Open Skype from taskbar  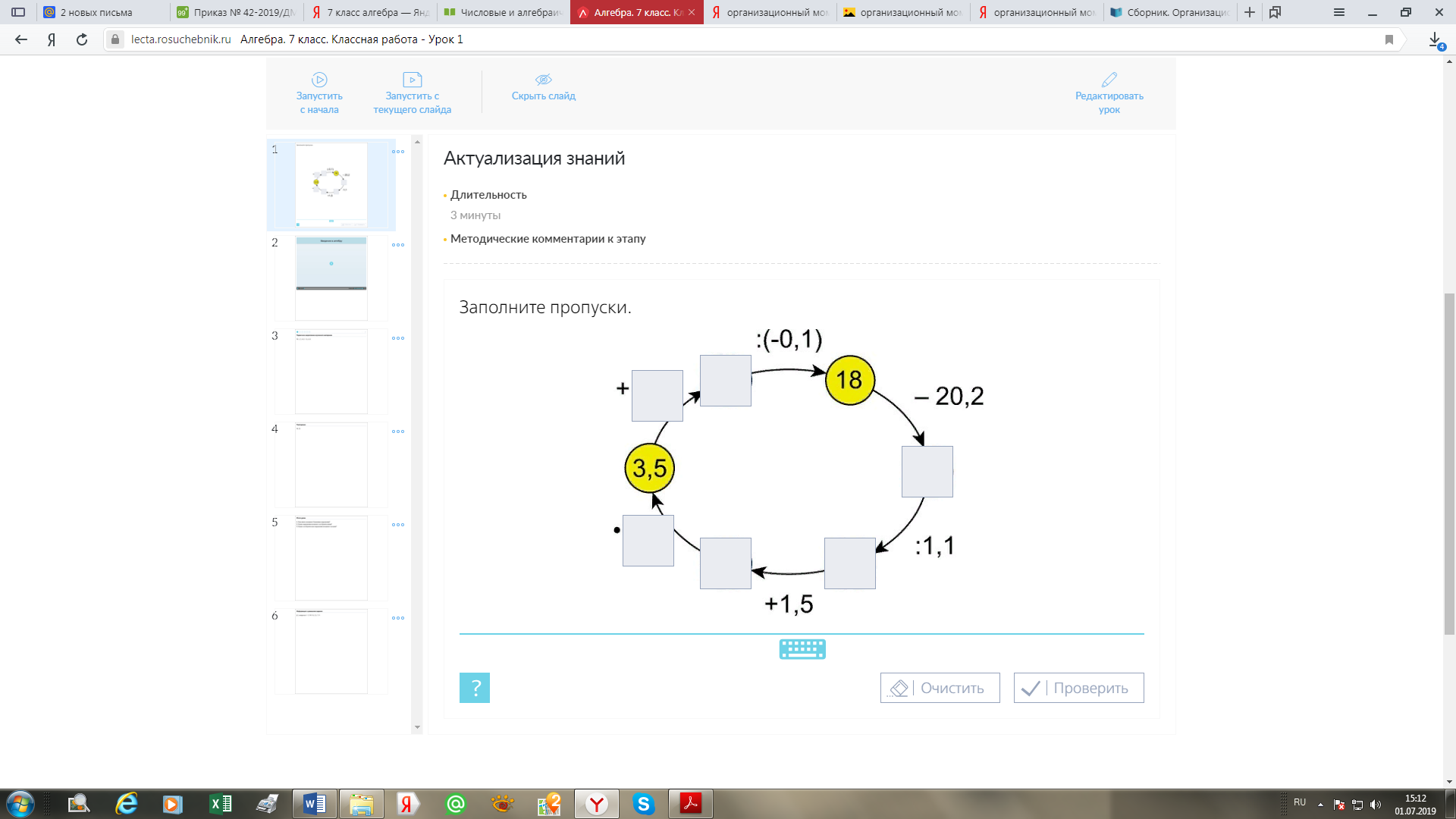pyautogui.click(x=644, y=804)
